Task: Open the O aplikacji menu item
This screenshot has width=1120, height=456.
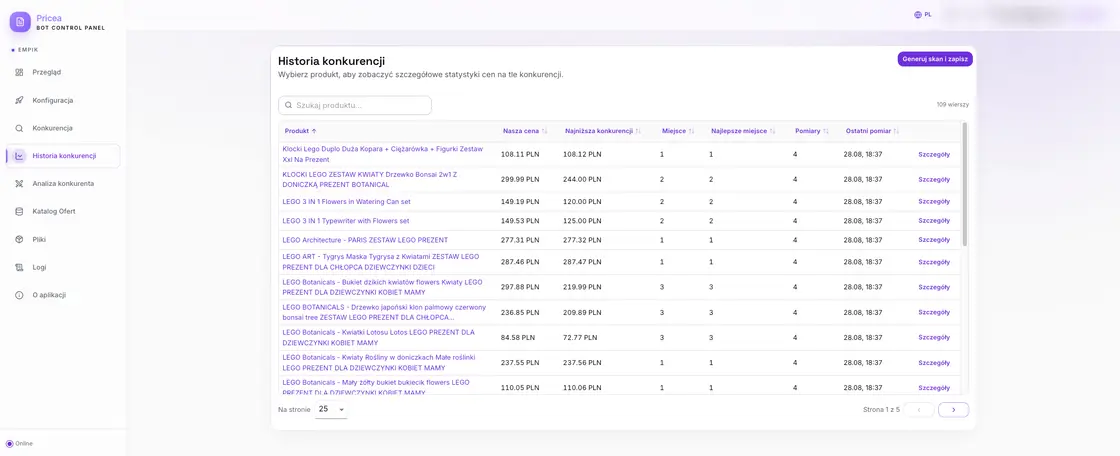Action: (63, 295)
